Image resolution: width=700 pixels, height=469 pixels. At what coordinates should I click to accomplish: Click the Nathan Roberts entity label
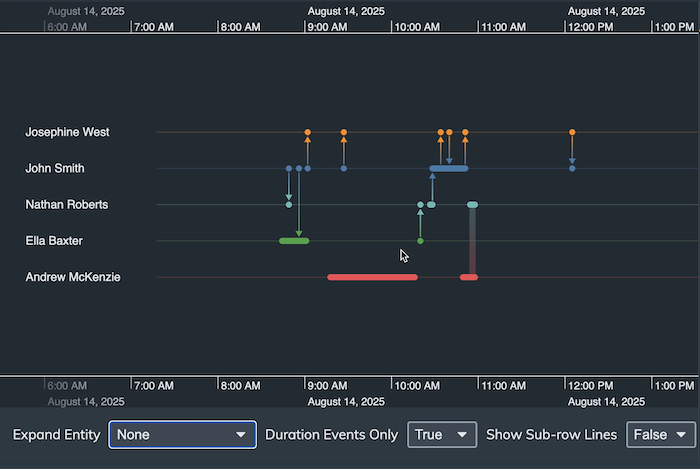point(67,205)
